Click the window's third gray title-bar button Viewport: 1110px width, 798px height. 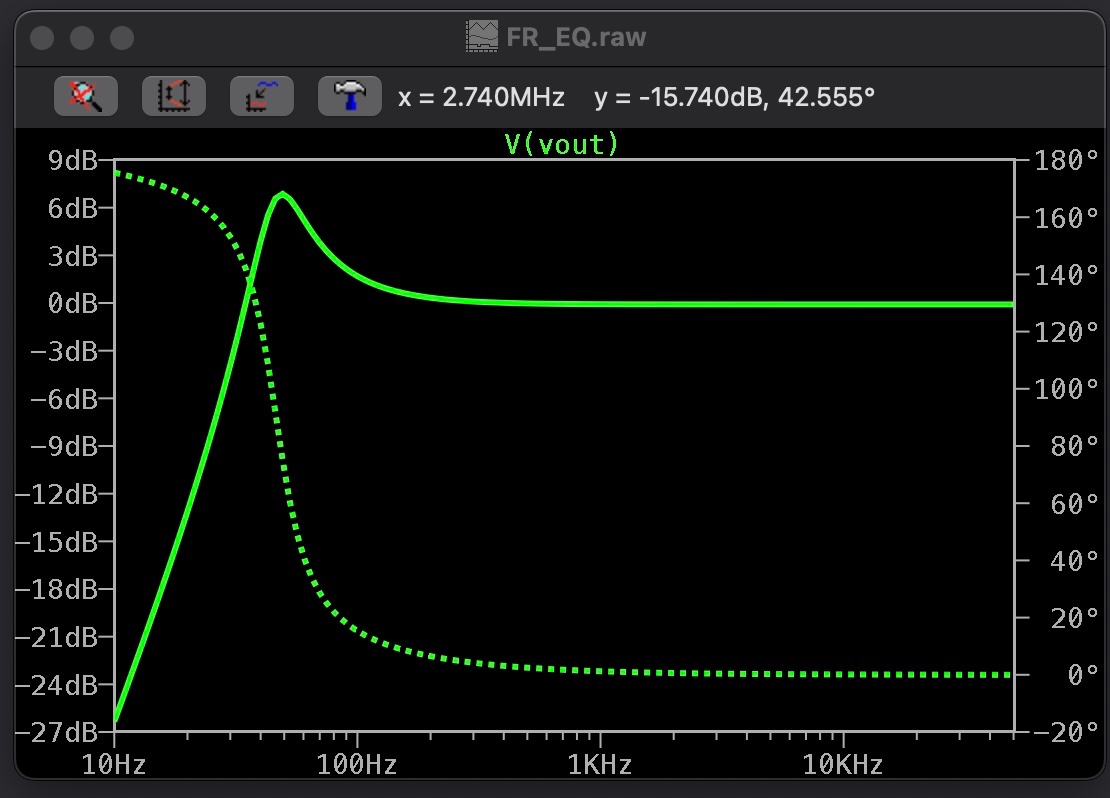click(x=122, y=38)
